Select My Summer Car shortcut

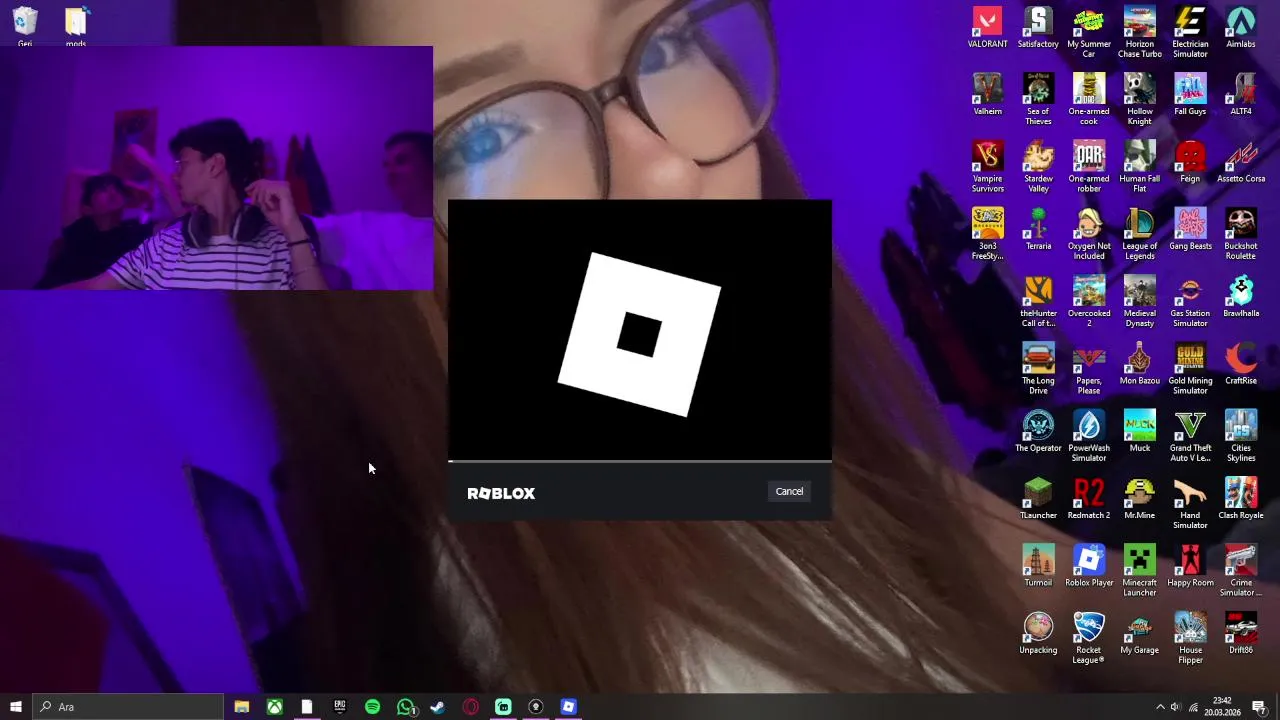click(x=1089, y=32)
